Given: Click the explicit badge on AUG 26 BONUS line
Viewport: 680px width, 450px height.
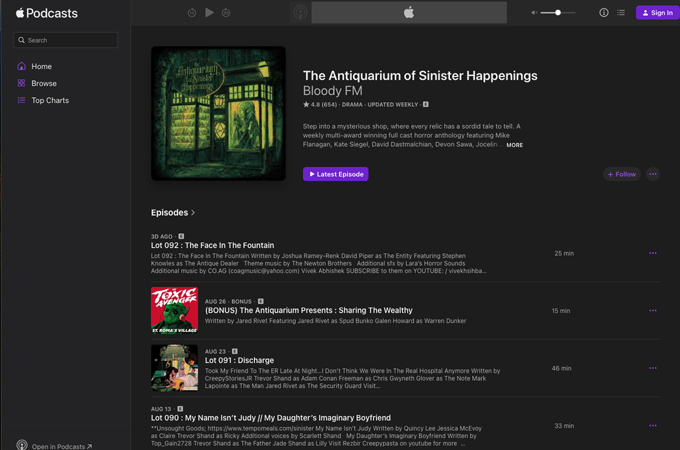Looking at the screenshot, I should click(261, 301).
